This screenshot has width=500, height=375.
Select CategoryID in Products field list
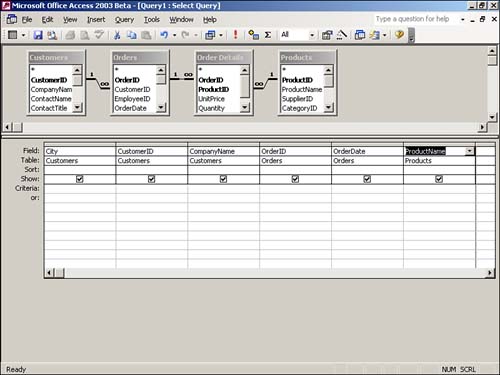tap(299, 108)
